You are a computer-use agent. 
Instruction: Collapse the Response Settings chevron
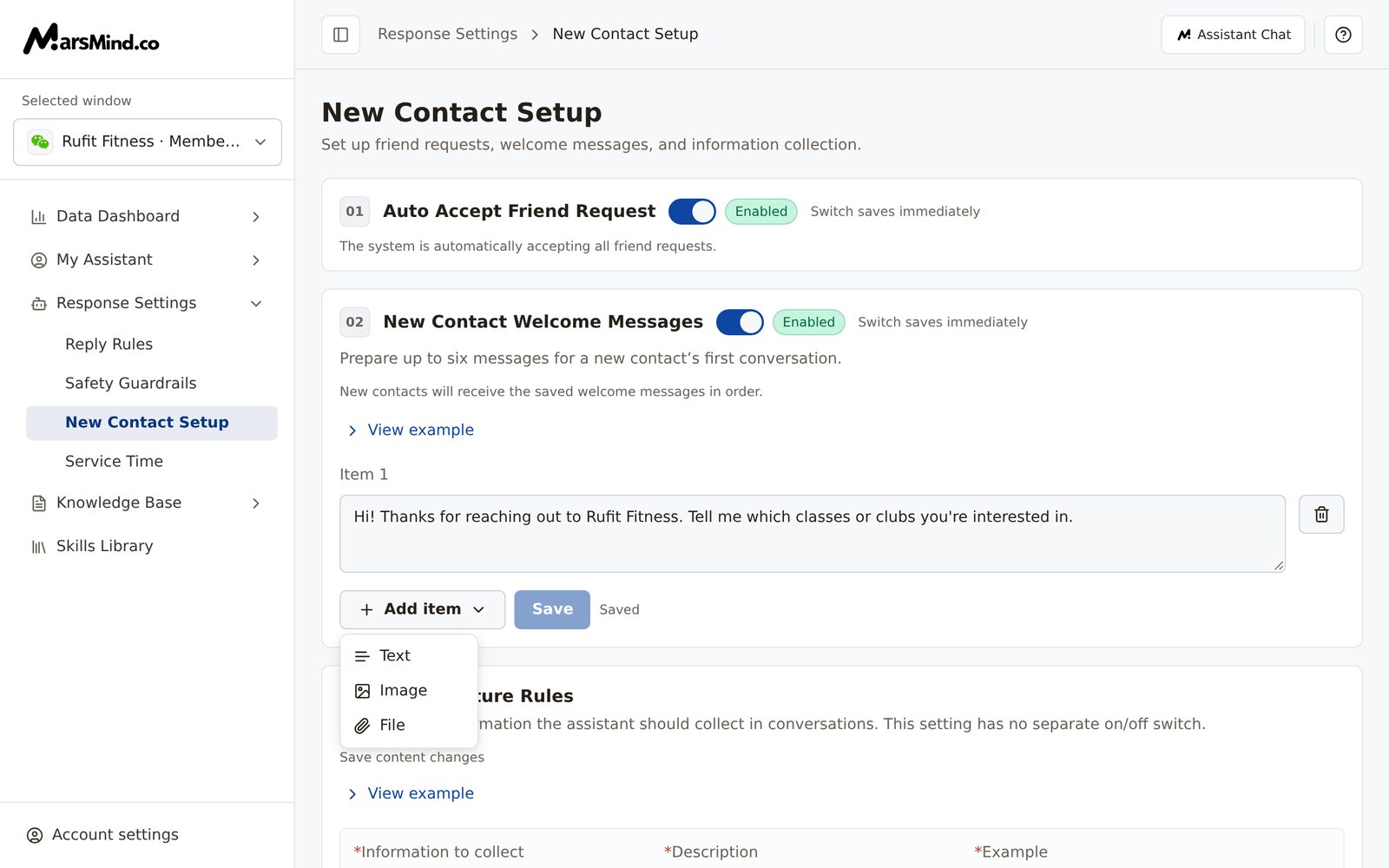[x=256, y=304]
